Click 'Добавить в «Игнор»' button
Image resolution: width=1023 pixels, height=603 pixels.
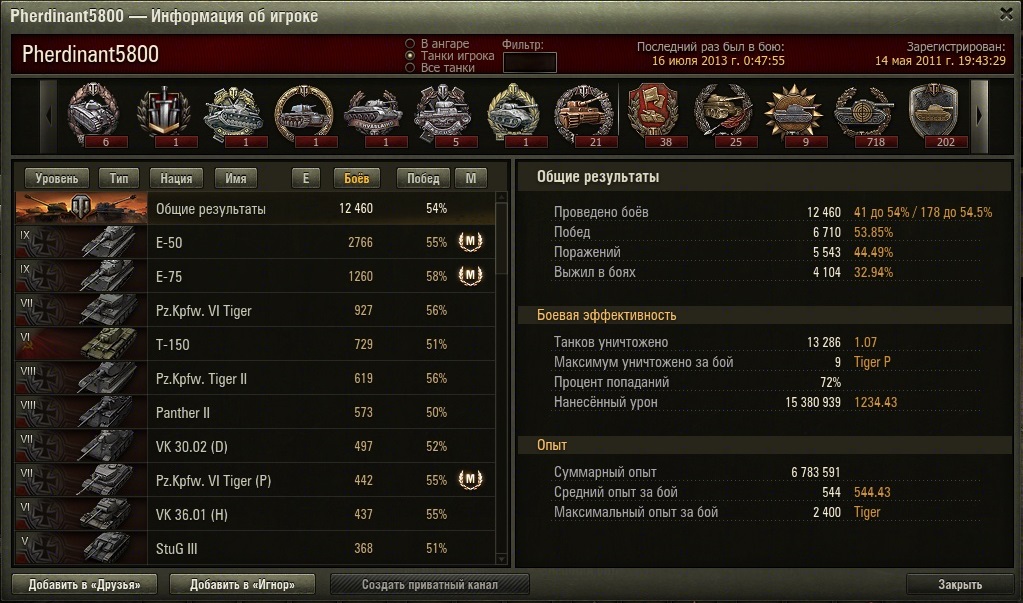242,584
